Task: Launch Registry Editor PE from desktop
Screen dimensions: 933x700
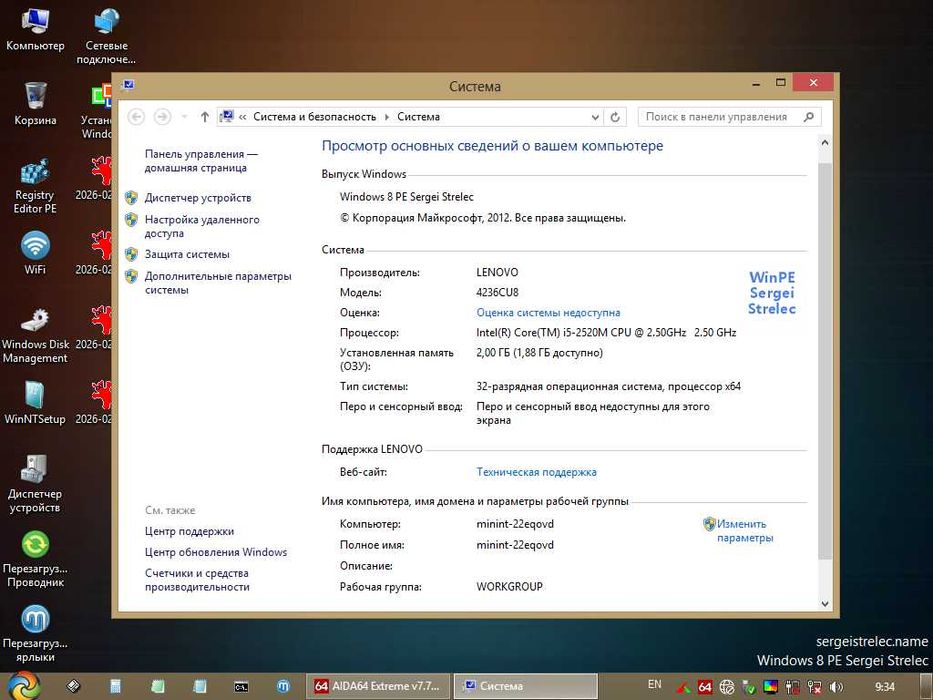Action: click(x=35, y=185)
